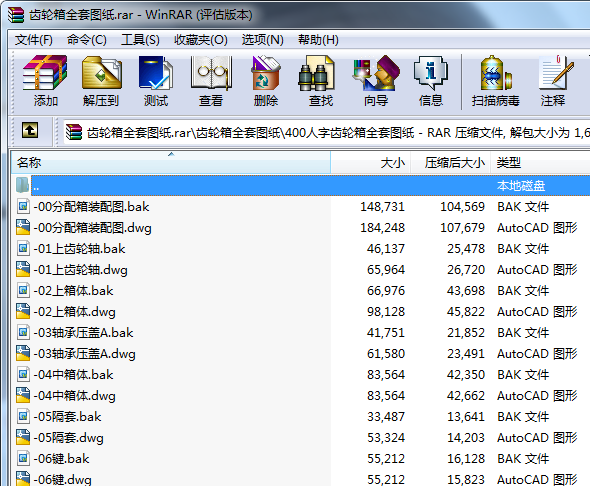The width and height of the screenshot is (590, 486).
Task: Click size value 66,976
Action: point(386,291)
